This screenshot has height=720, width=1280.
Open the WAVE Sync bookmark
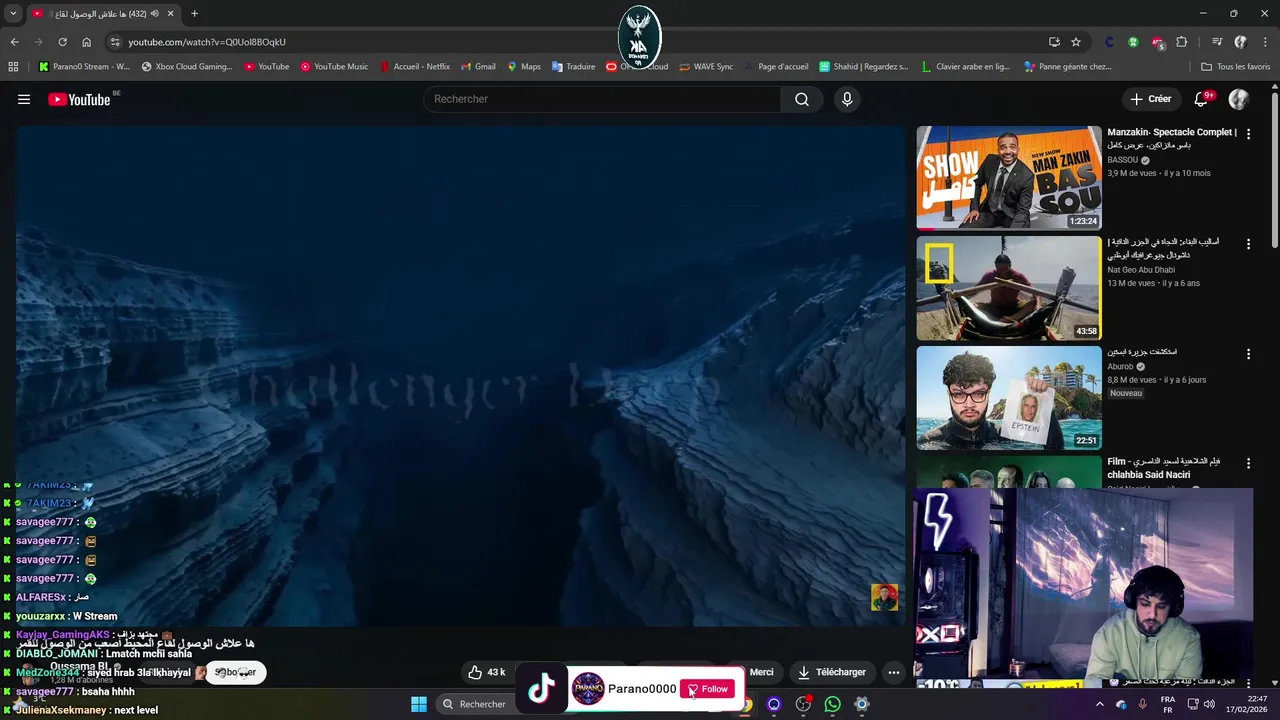(706, 67)
